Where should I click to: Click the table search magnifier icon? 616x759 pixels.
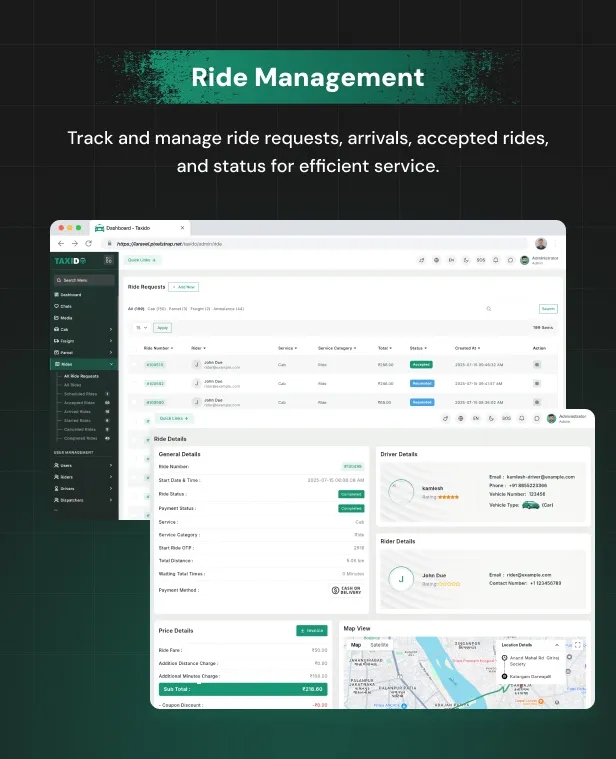point(488,309)
